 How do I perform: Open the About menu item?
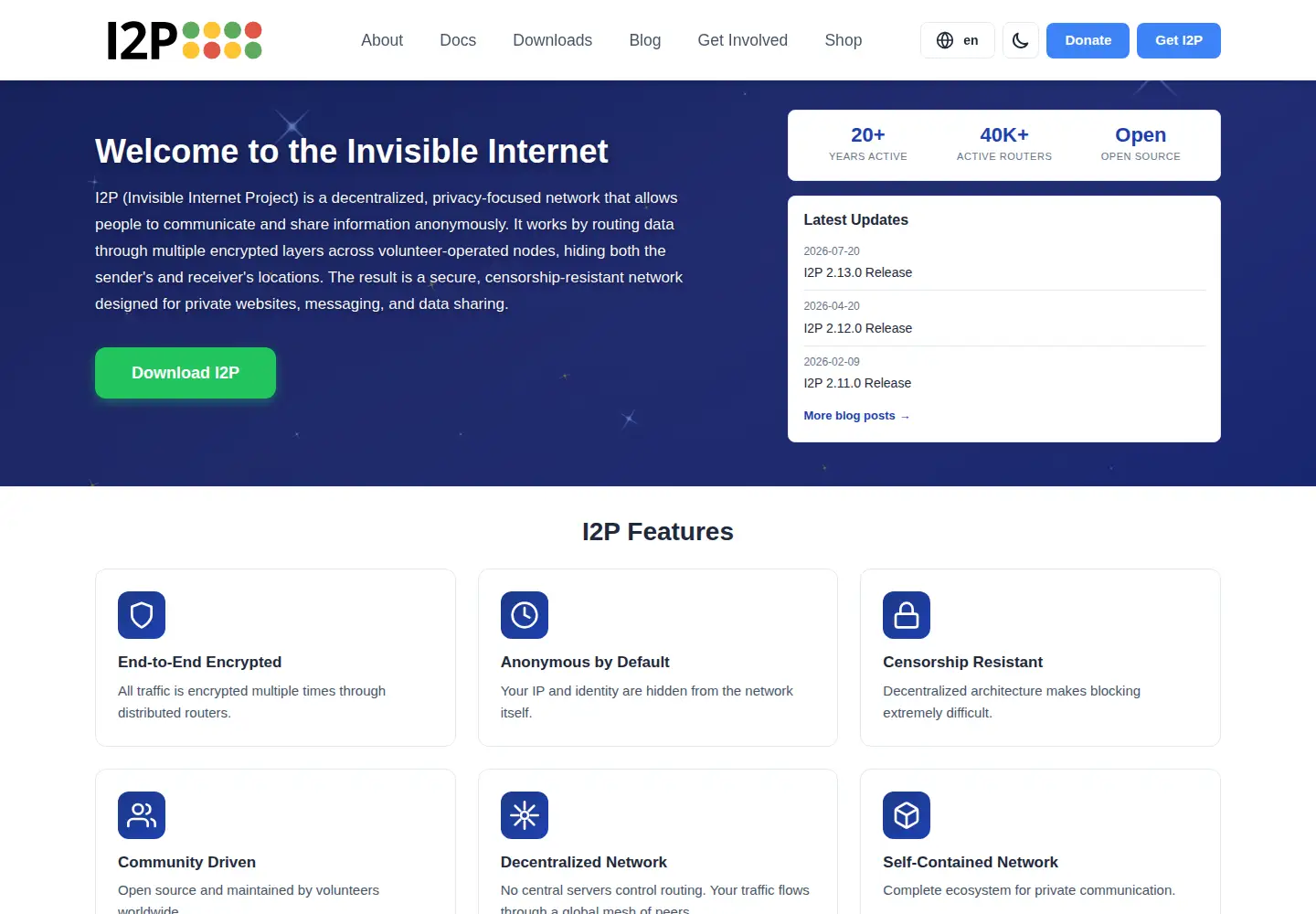382,40
